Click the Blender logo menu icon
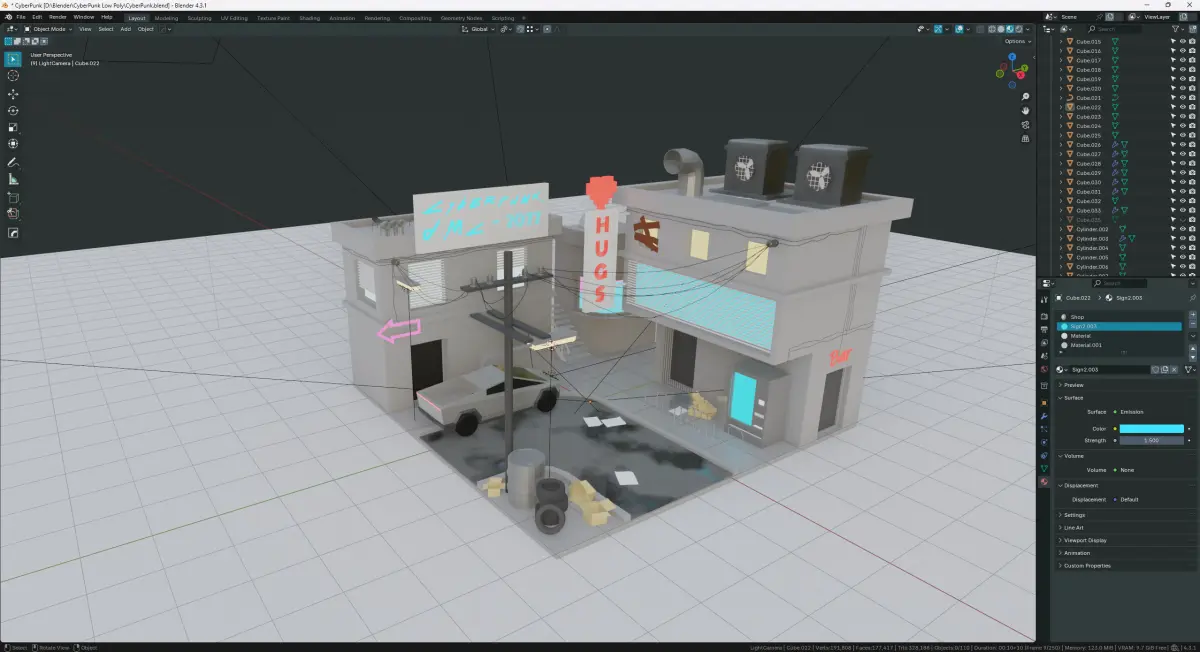 tap(8, 17)
